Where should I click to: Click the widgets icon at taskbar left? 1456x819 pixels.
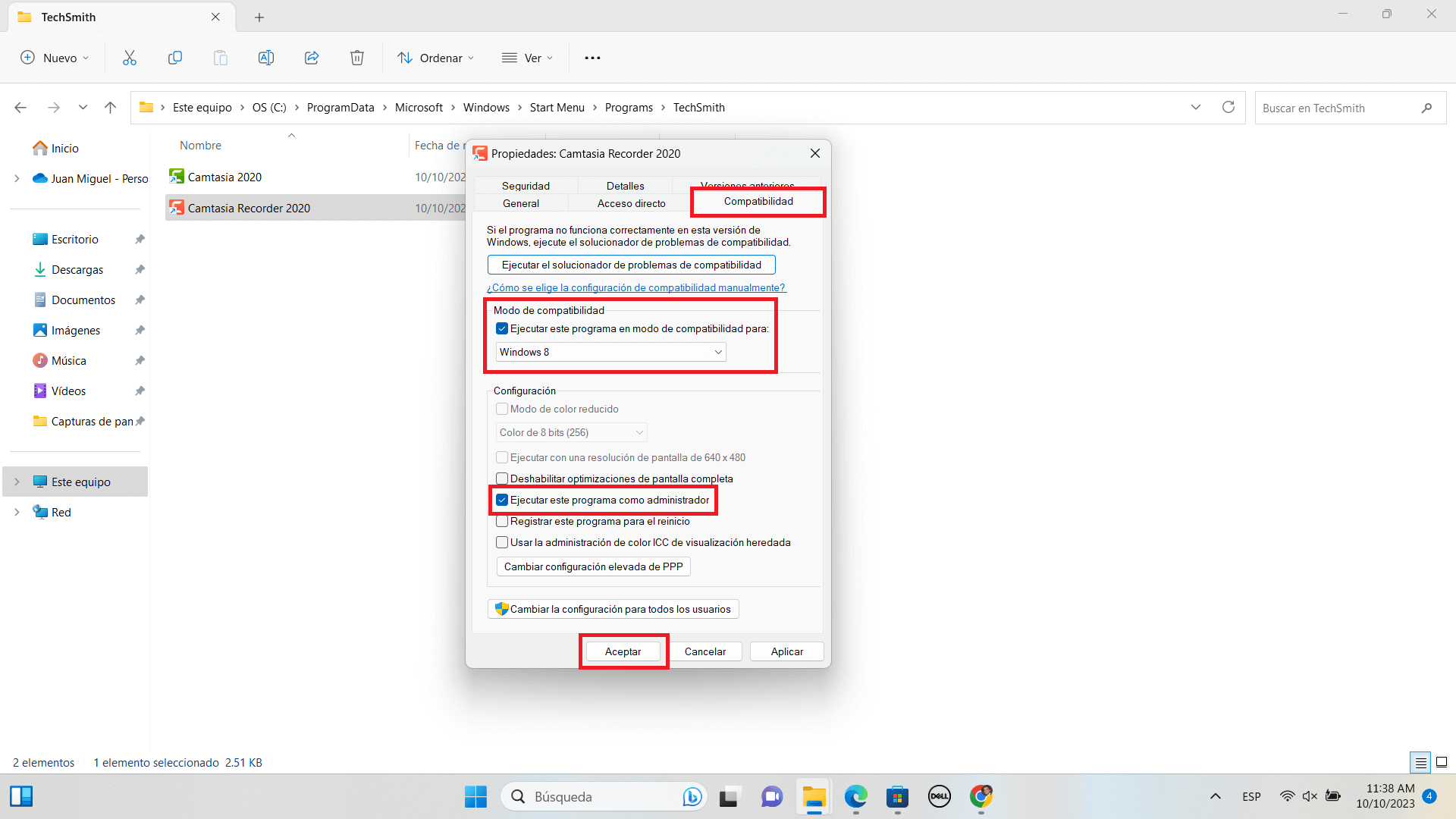(21, 796)
